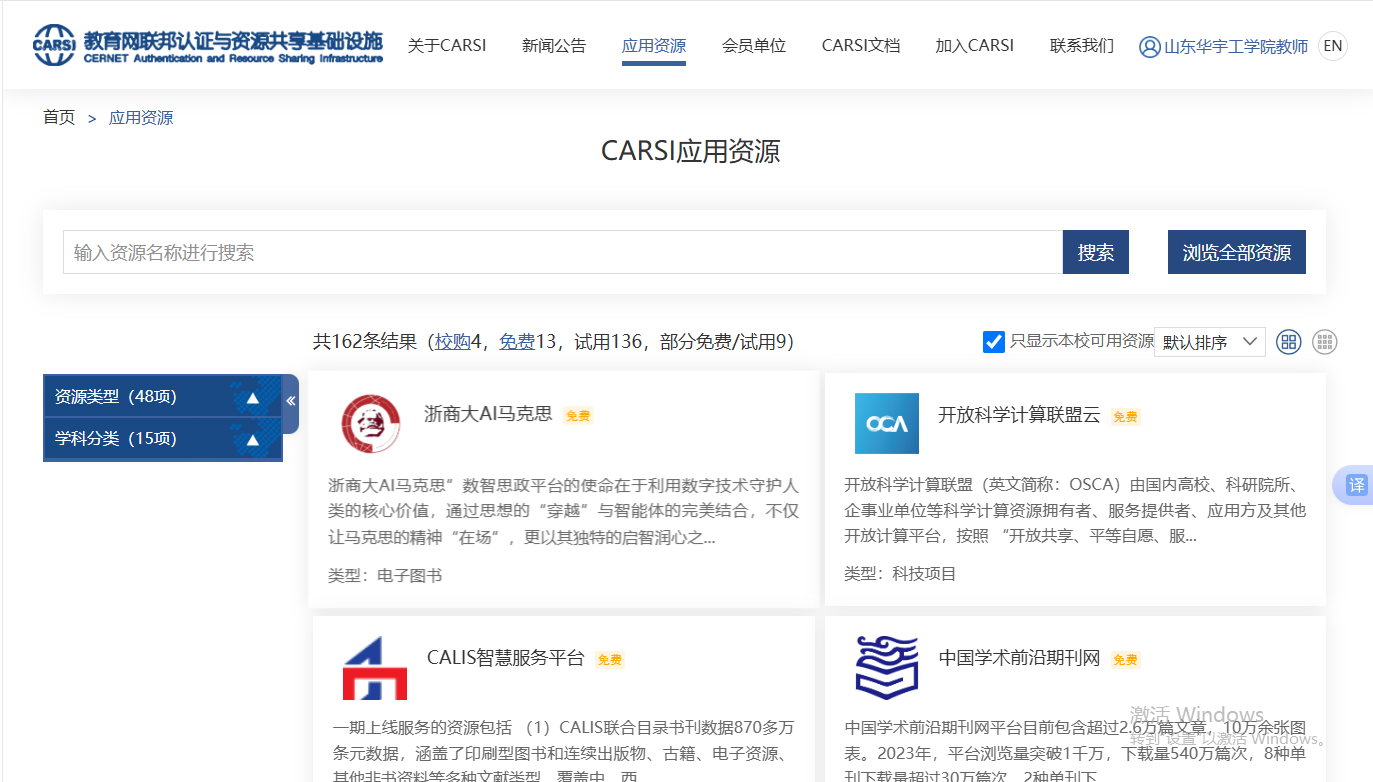
Task: Switch to the two-column grid view icon
Action: click(x=1289, y=342)
